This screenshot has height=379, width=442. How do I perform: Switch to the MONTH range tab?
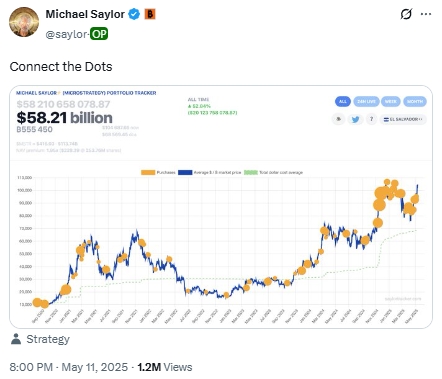click(x=415, y=101)
